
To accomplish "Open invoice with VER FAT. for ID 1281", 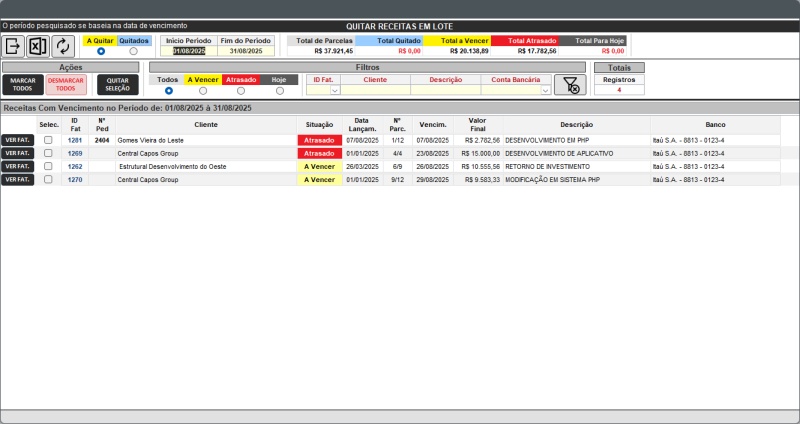I will click(18, 141).
